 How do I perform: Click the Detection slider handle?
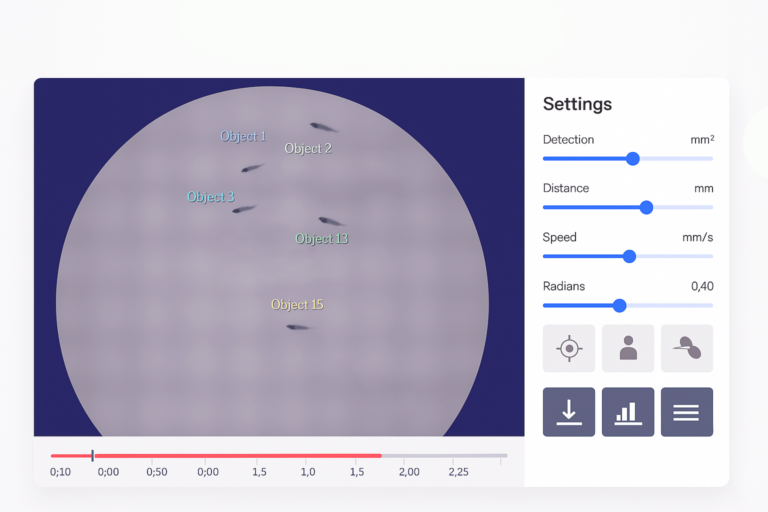[x=633, y=159]
